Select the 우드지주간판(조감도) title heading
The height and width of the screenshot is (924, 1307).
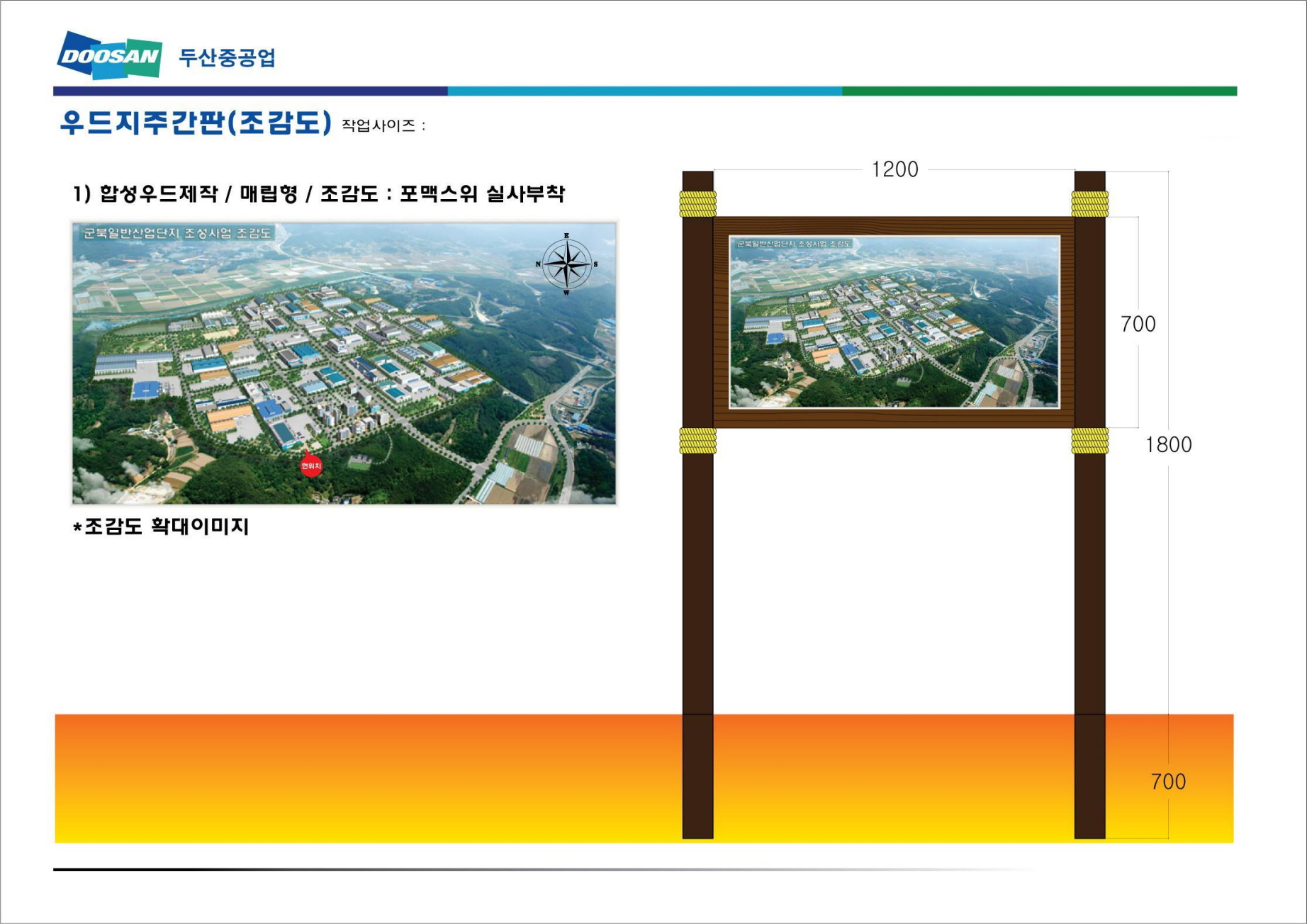pyautogui.click(x=196, y=123)
